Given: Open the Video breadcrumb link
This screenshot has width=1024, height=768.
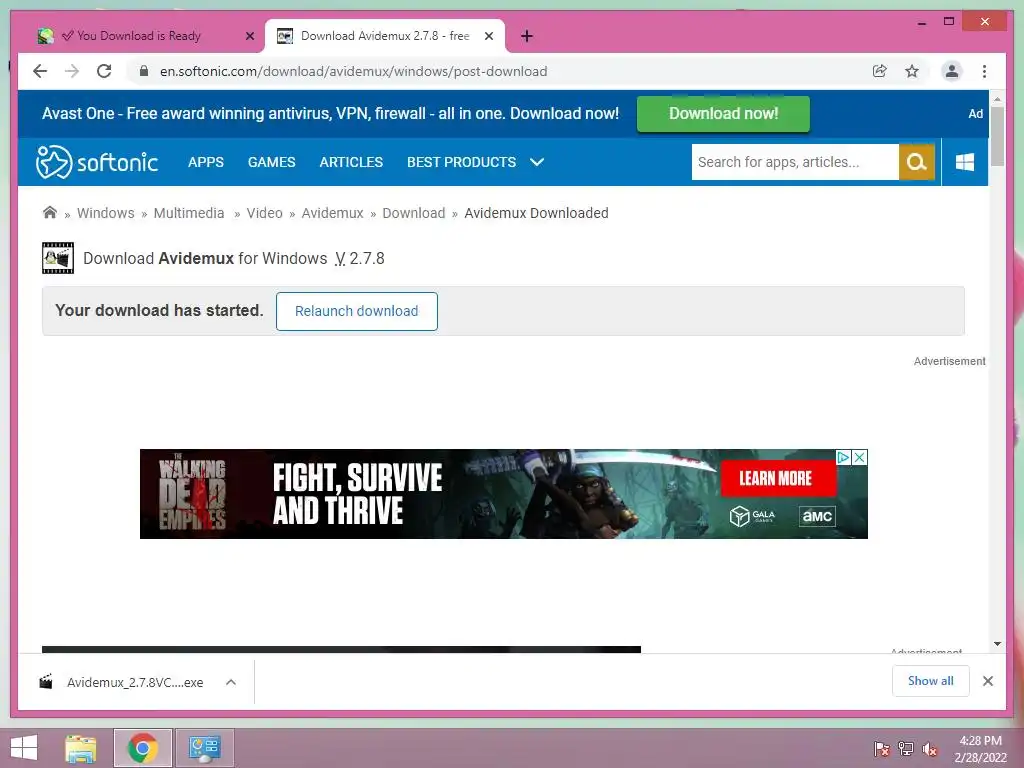Looking at the screenshot, I should [x=264, y=213].
